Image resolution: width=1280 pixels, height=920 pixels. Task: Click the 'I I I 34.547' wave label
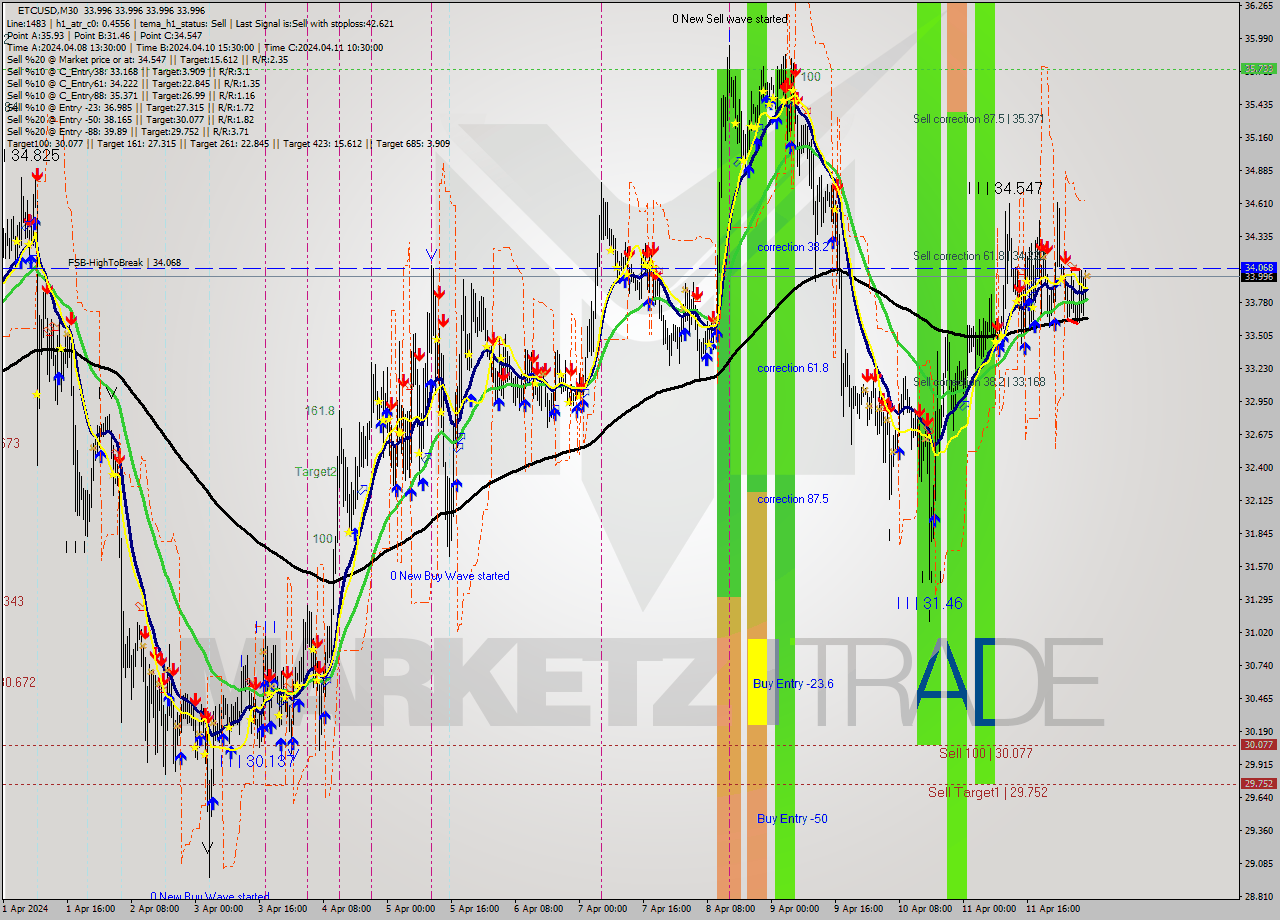pyautogui.click(x=1006, y=188)
